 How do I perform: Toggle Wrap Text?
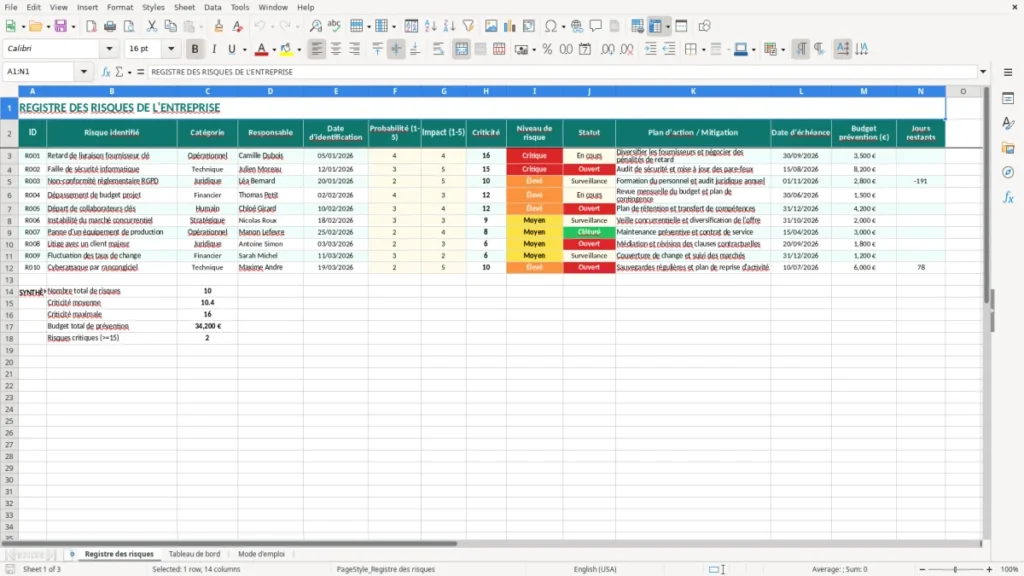pyautogui.click(x=438, y=49)
